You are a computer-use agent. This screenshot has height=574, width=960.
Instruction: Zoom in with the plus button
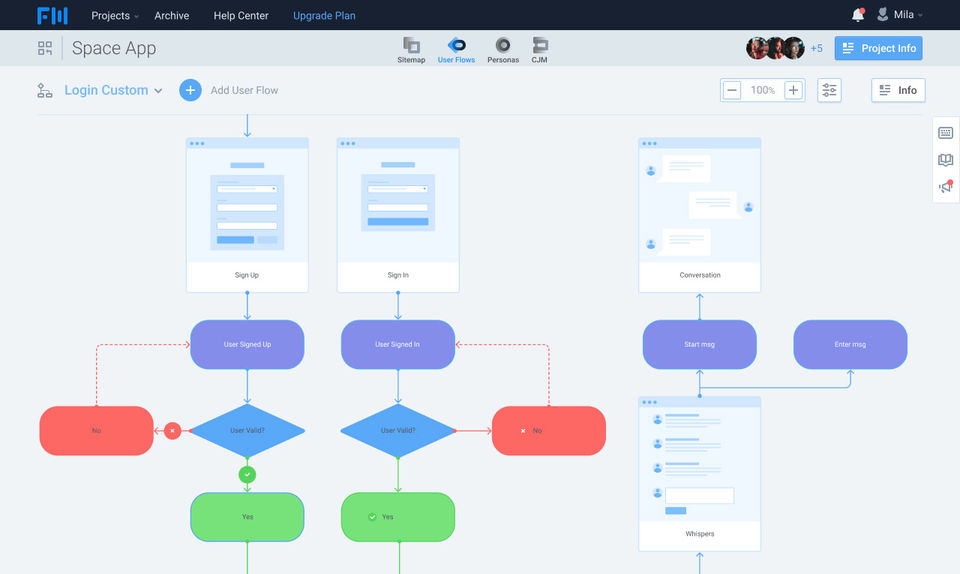pos(793,91)
